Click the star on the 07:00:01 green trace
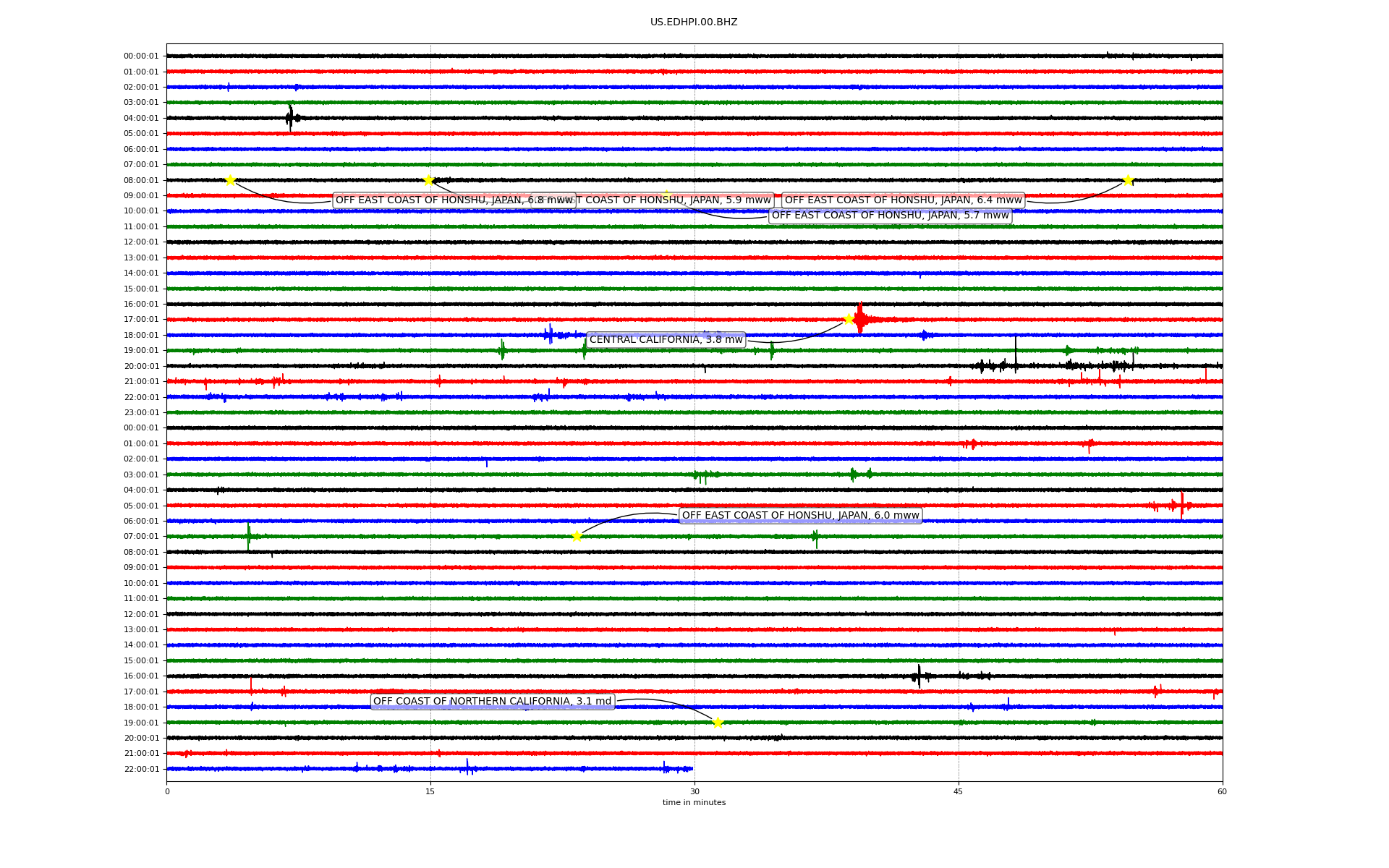The width and height of the screenshot is (1389, 868). (x=577, y=536)
